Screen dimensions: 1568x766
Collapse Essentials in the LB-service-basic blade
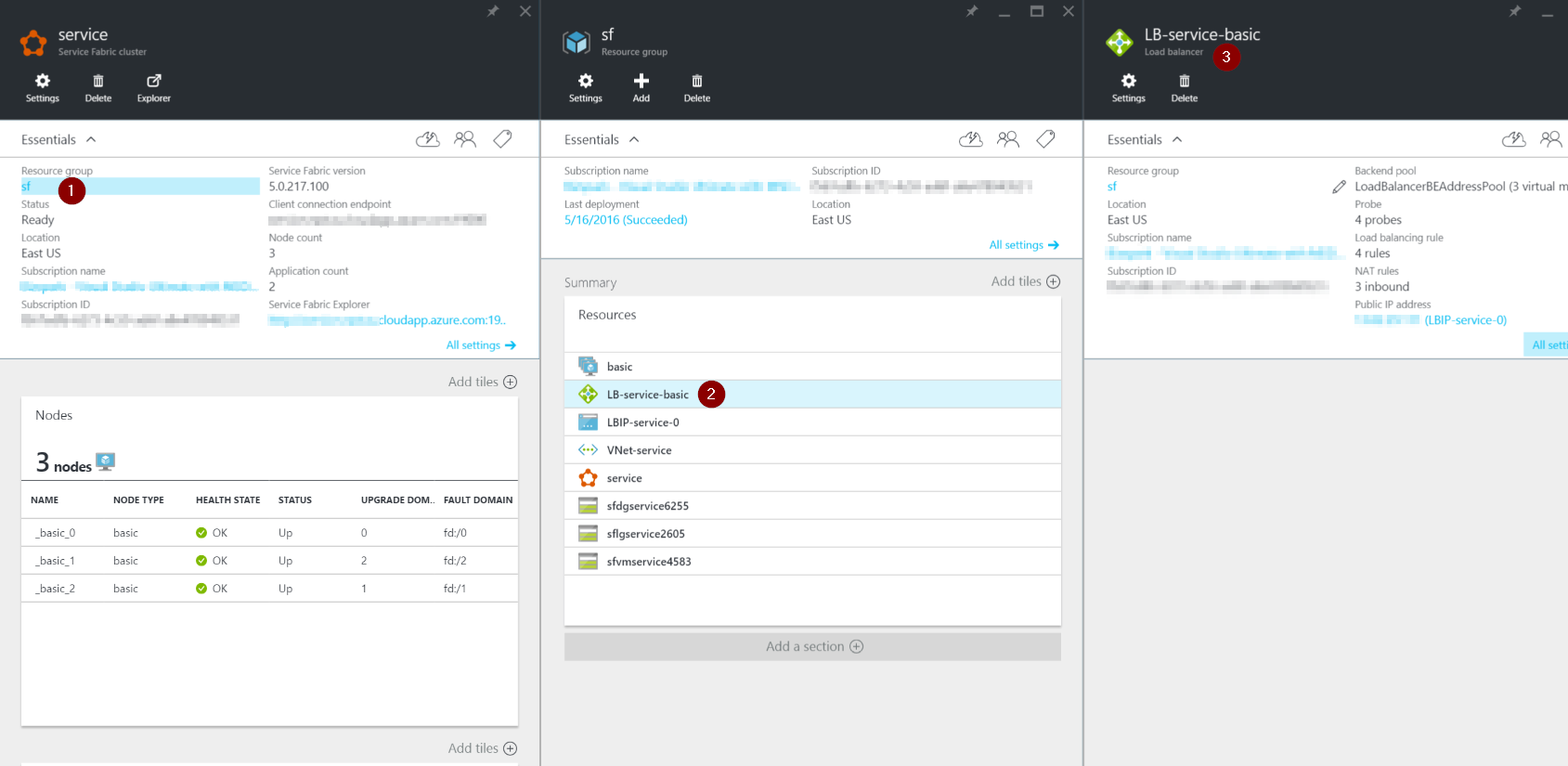point(1145,139)
